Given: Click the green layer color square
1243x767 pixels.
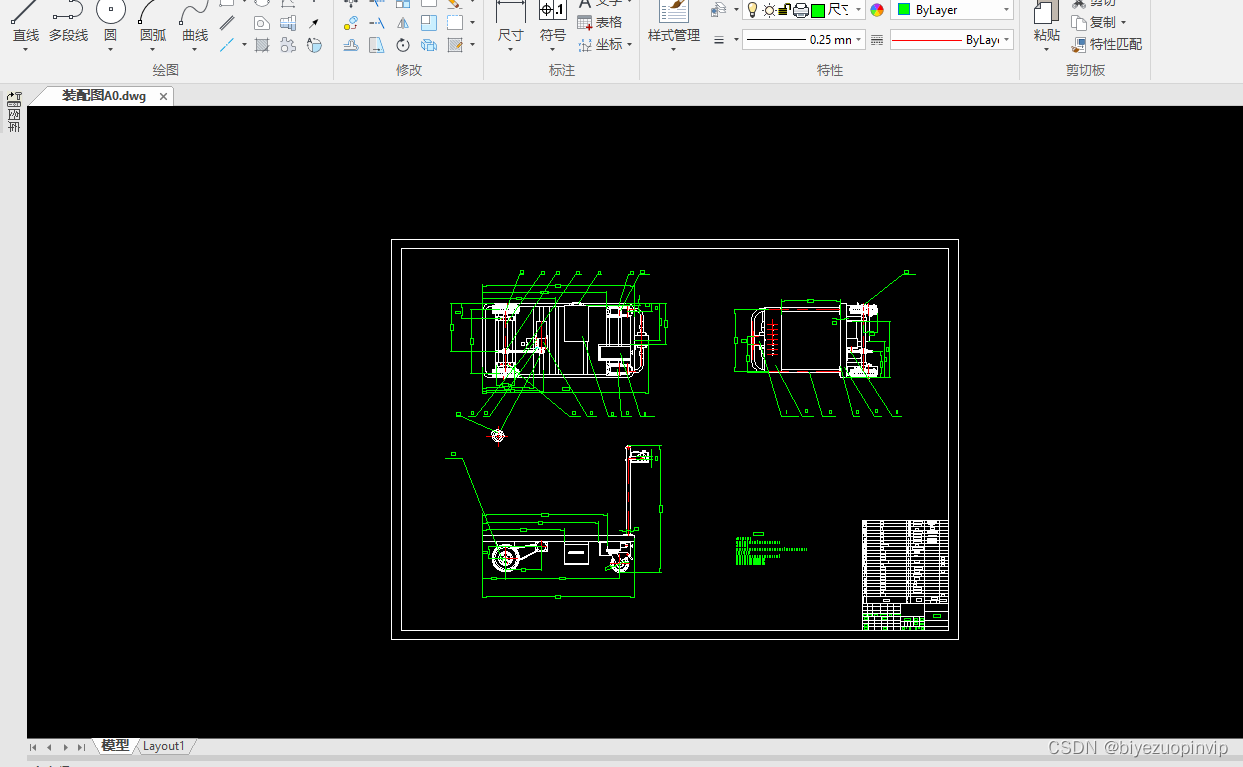Looking at the screenshot, I should point(817,9).
